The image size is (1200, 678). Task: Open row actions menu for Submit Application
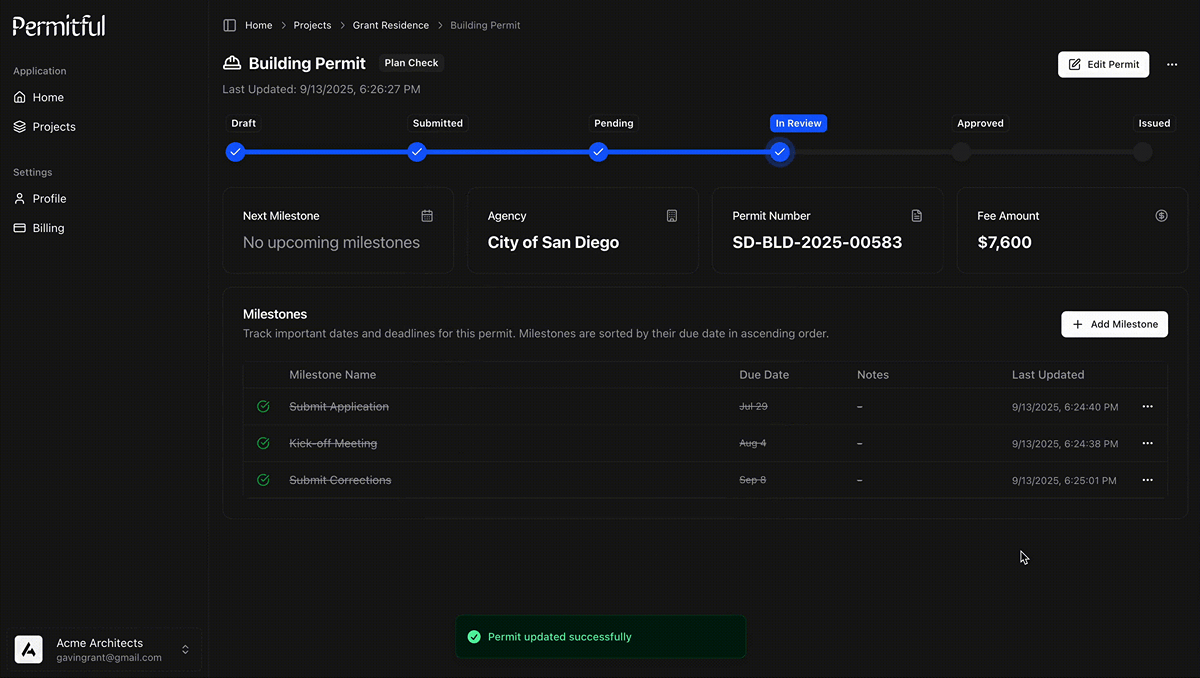pos(1147,407)
